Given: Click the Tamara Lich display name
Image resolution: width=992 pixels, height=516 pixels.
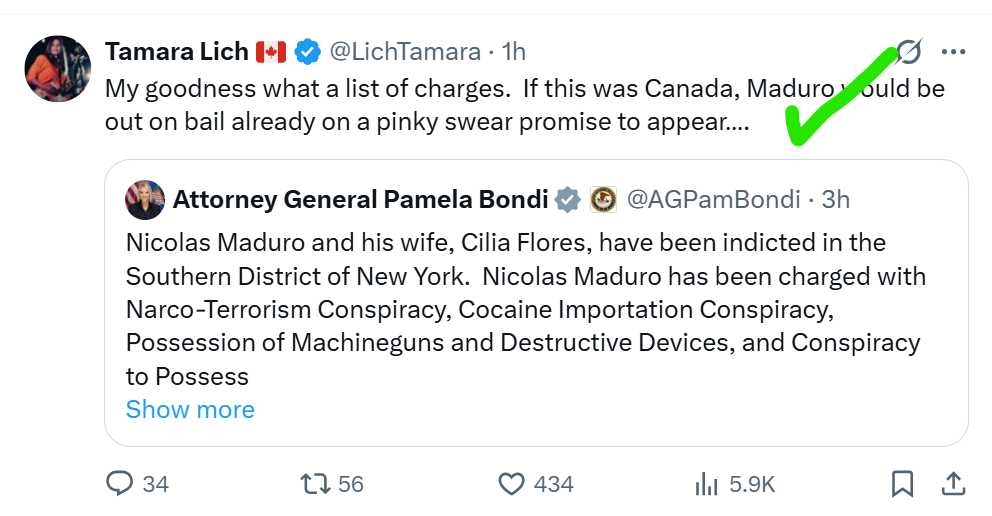Looking at the screenshot, I should coord(177,51).
